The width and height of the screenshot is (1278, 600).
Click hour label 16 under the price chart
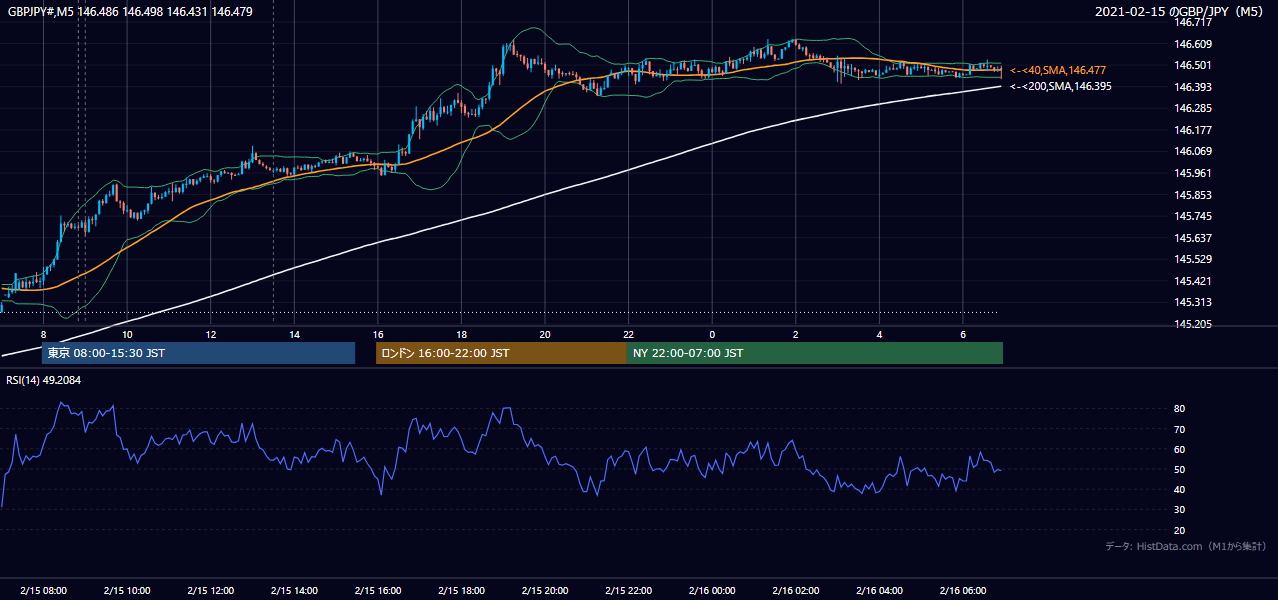pyautogui.click(x=377, y=334)
